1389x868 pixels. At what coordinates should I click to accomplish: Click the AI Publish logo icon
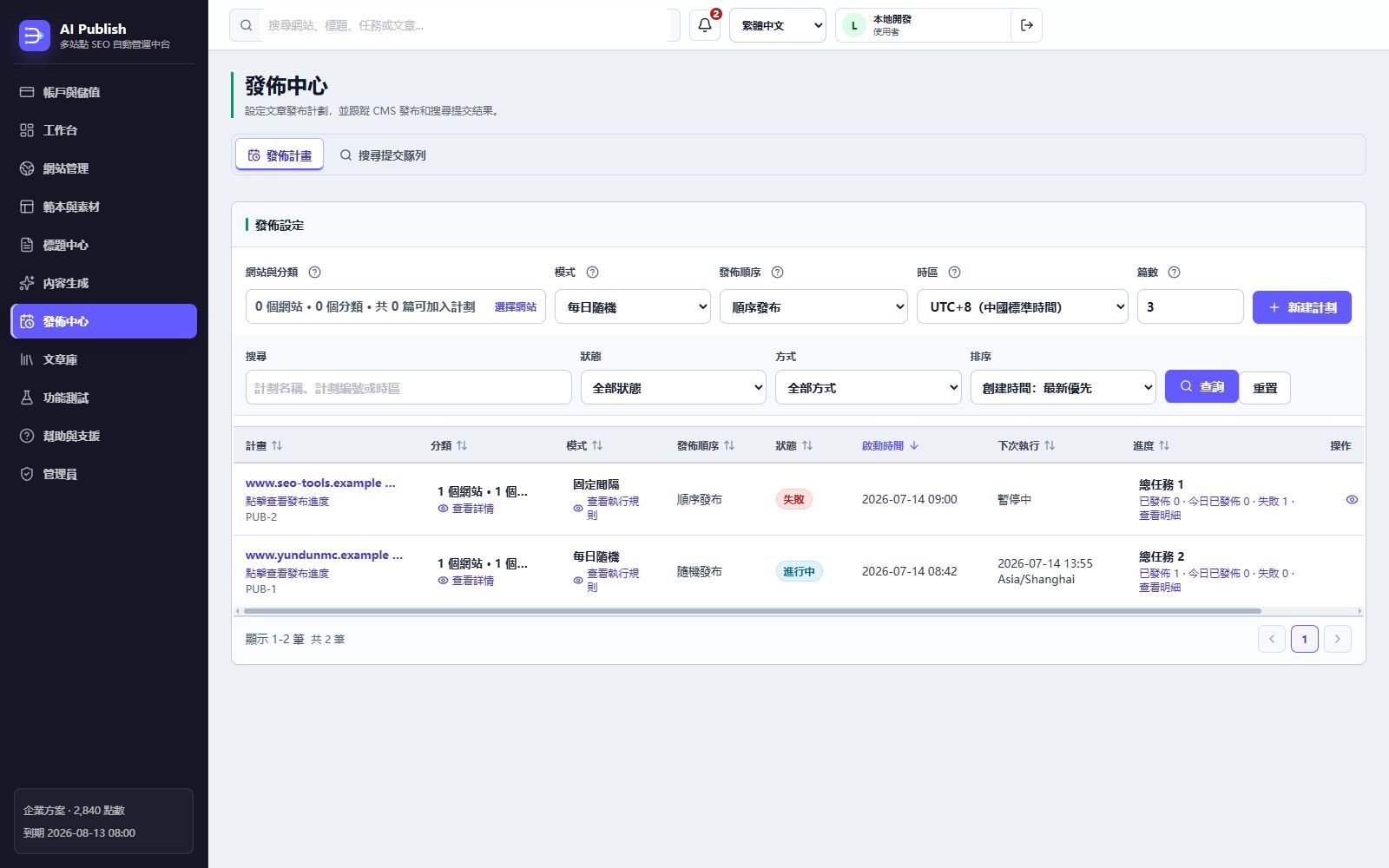click(35, 36)
